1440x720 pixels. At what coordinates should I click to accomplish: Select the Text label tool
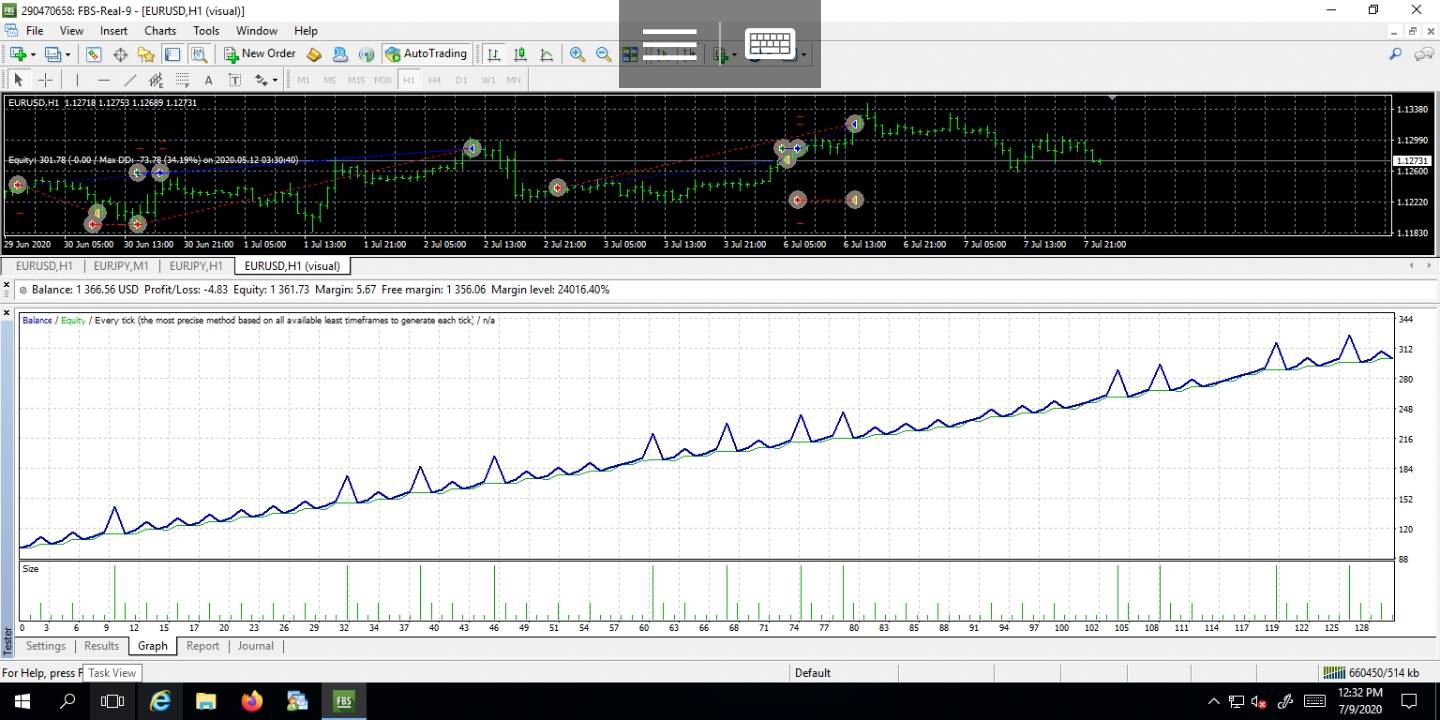tap(208, 80)
